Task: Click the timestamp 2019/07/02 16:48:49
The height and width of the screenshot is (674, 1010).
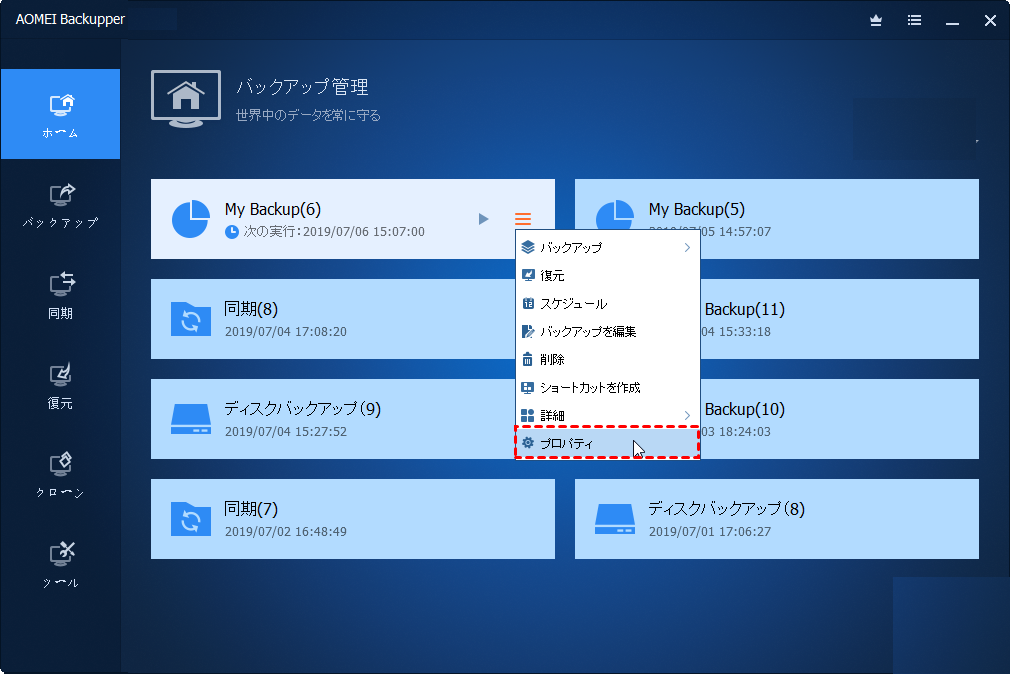Action: [285, 532]
